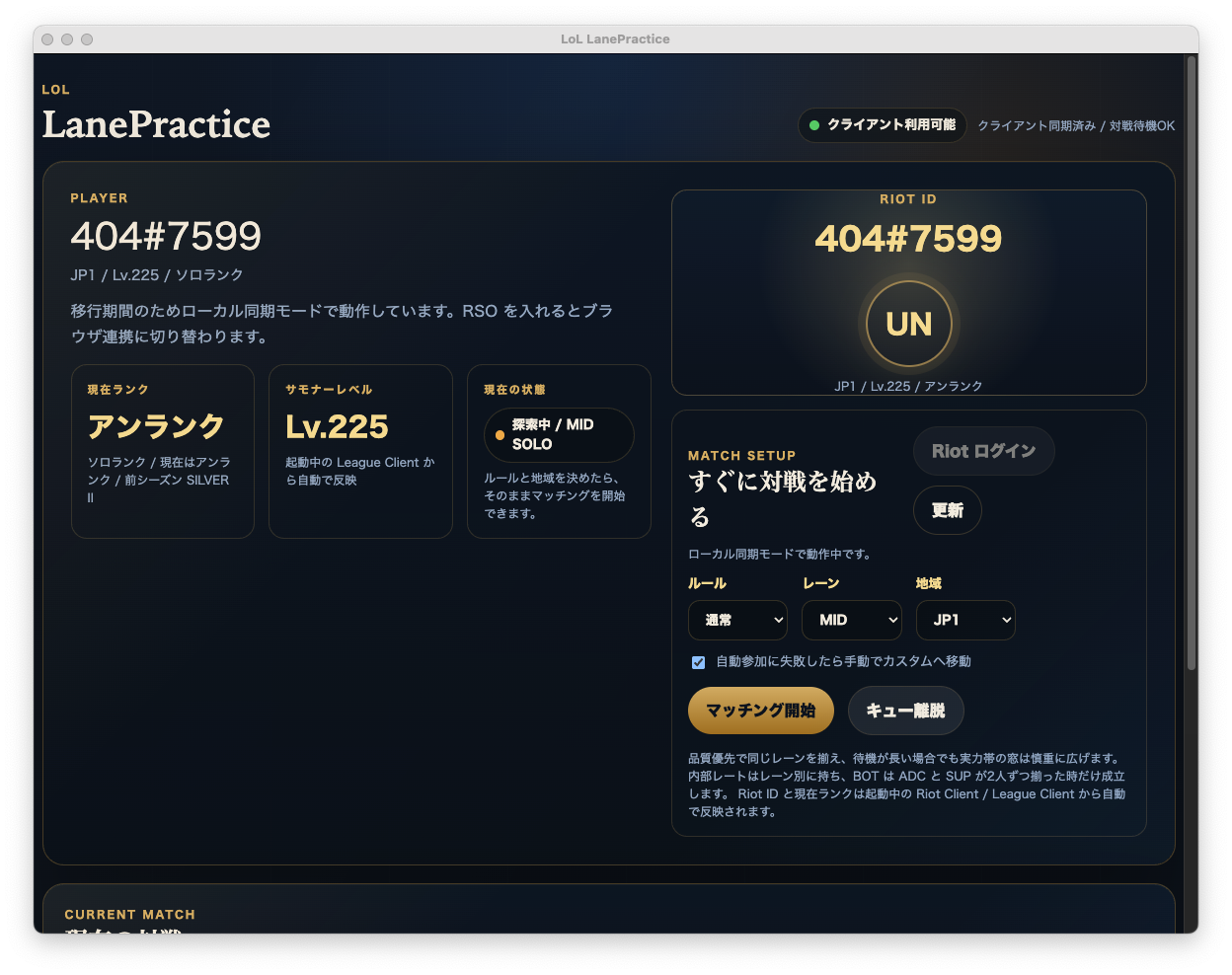Click the LanePractice app title heading
Screen dimensions: 1232x975
click(156, 125)
